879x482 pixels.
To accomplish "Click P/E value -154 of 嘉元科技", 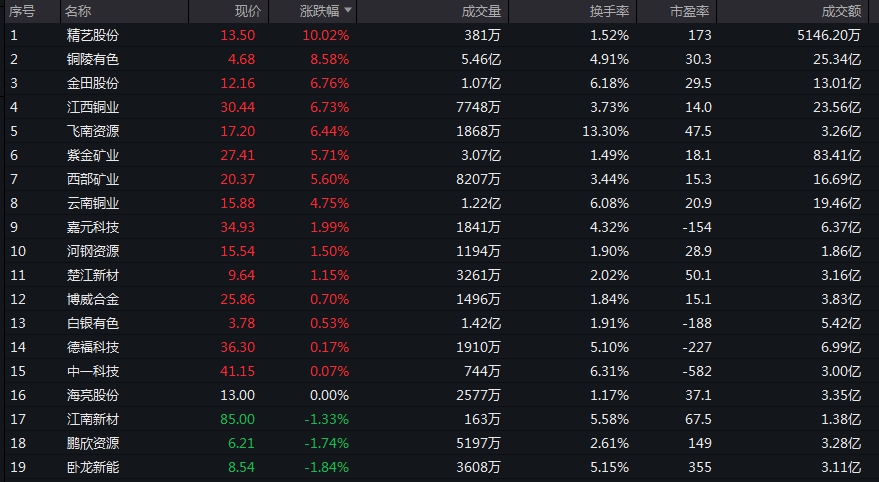I will point(697,228).
